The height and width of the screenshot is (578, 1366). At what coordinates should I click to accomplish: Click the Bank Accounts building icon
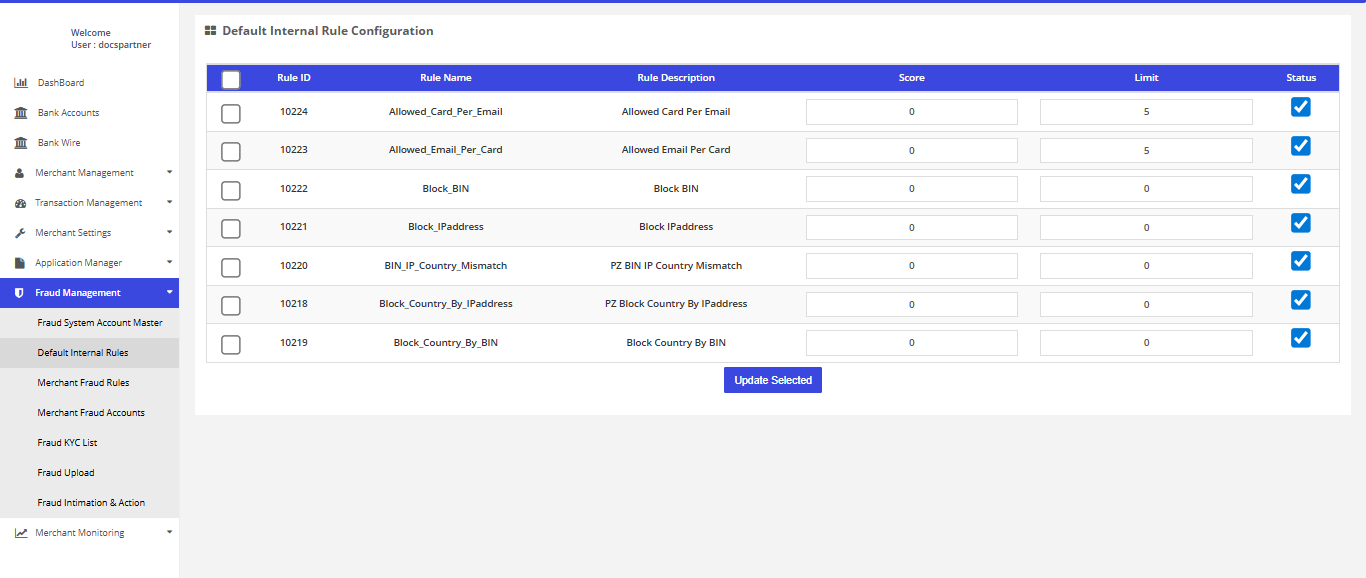click(x=20, y=113)
